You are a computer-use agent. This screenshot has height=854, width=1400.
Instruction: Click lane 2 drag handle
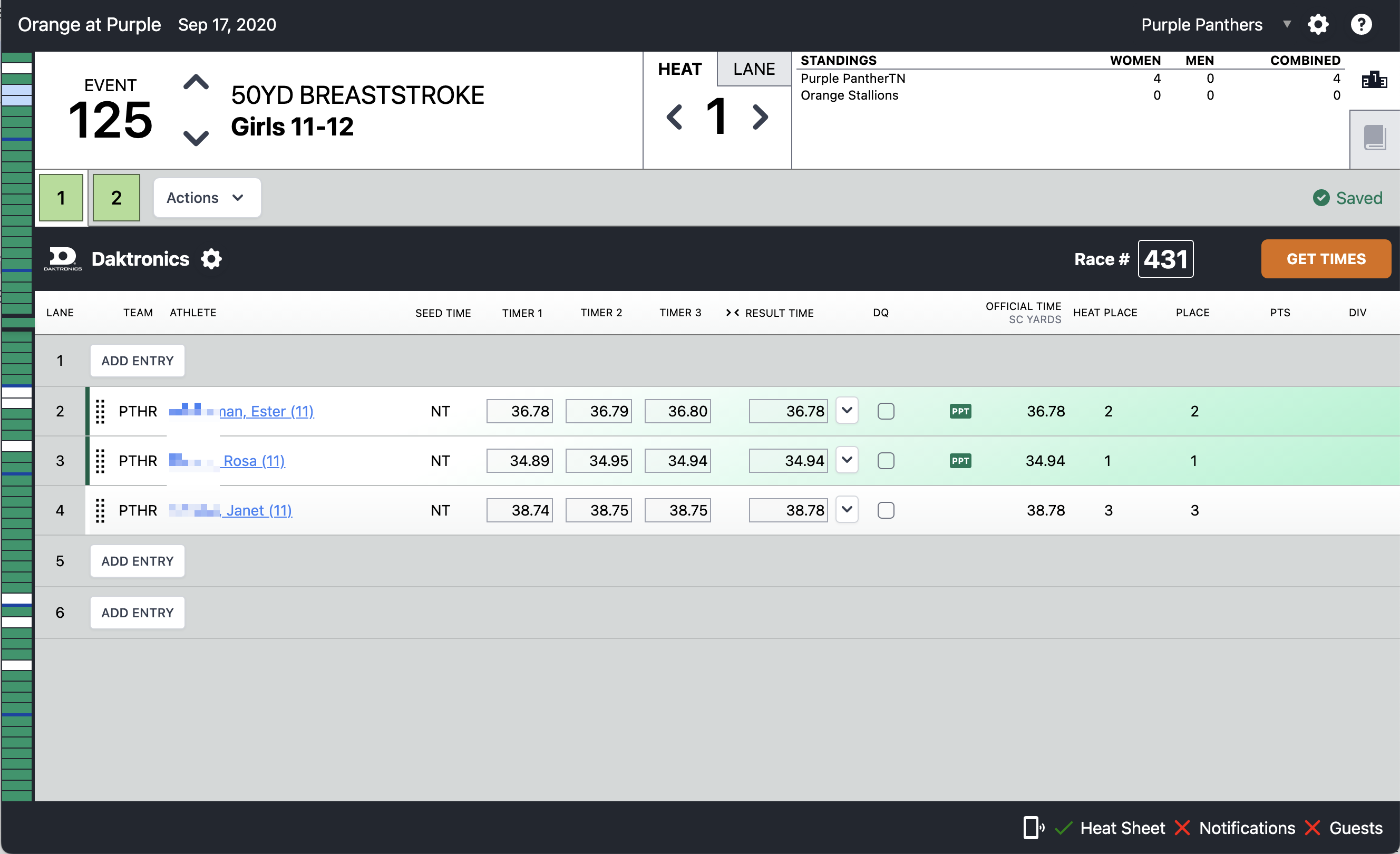click(100, 411)
